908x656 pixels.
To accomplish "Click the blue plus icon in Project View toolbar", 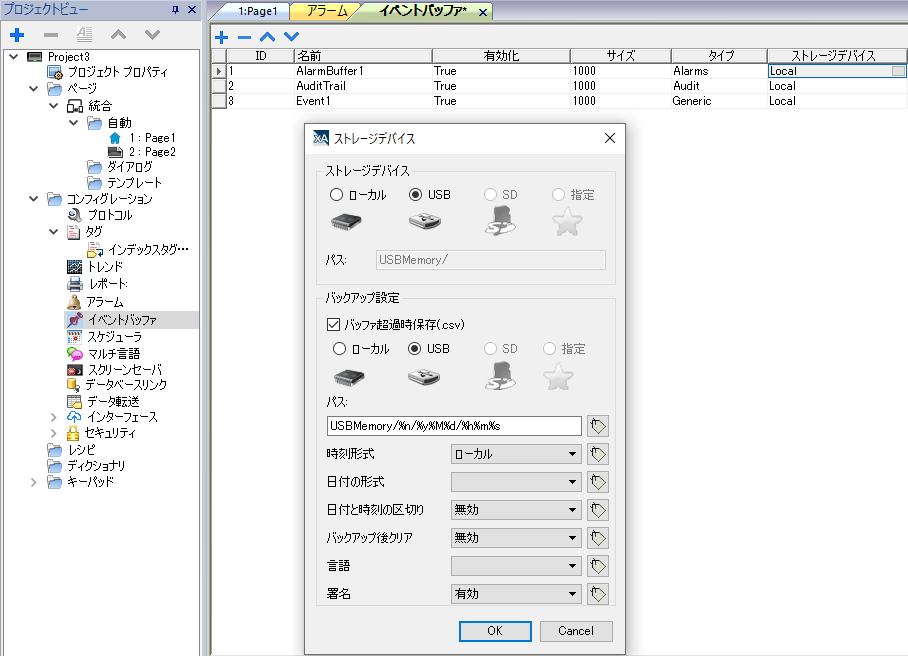I will coord(17,35).
